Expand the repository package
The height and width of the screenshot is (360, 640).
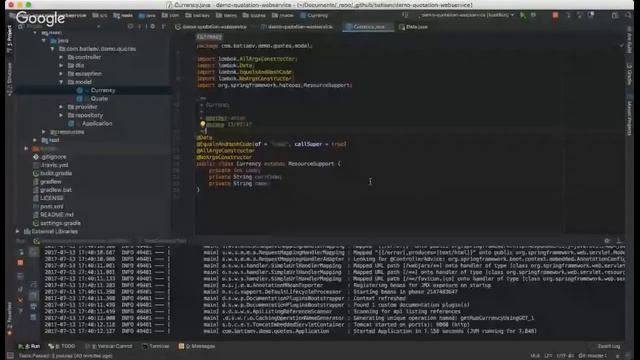click(61, 115)
